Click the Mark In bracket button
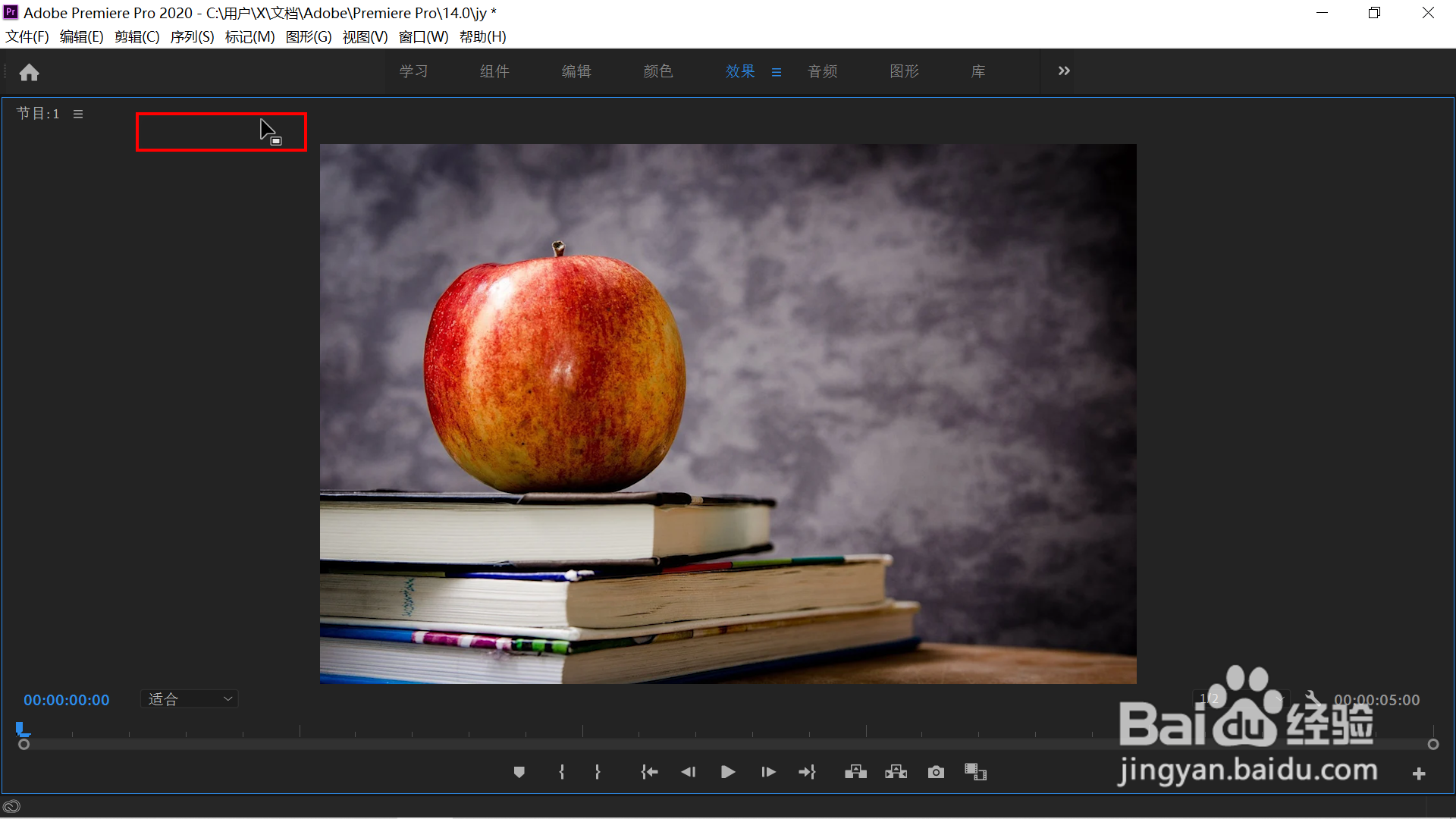The height and width of the screenshot is (819, 1456). (561, 772)
